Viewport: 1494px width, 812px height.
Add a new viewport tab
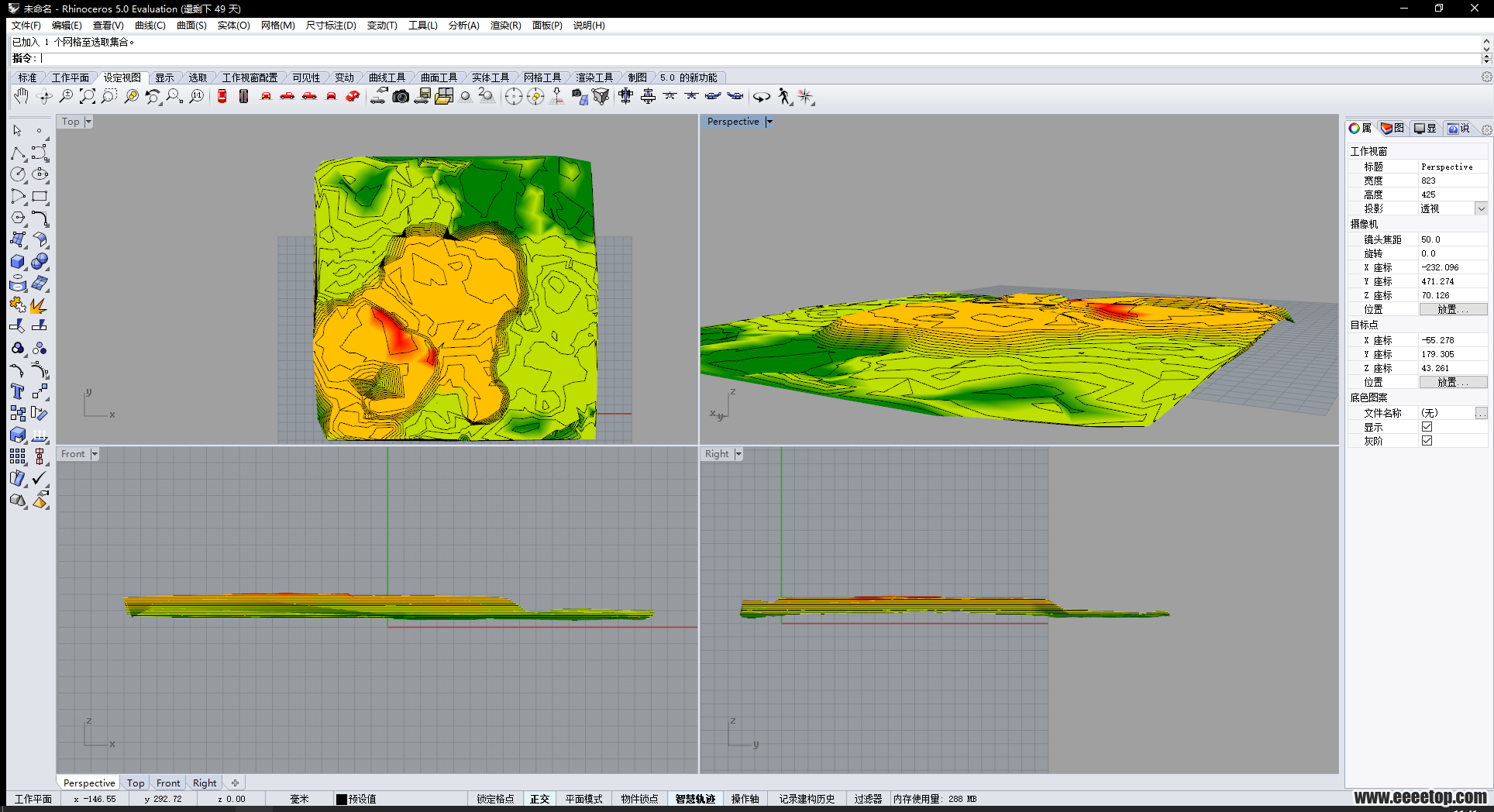coord(235,783)
